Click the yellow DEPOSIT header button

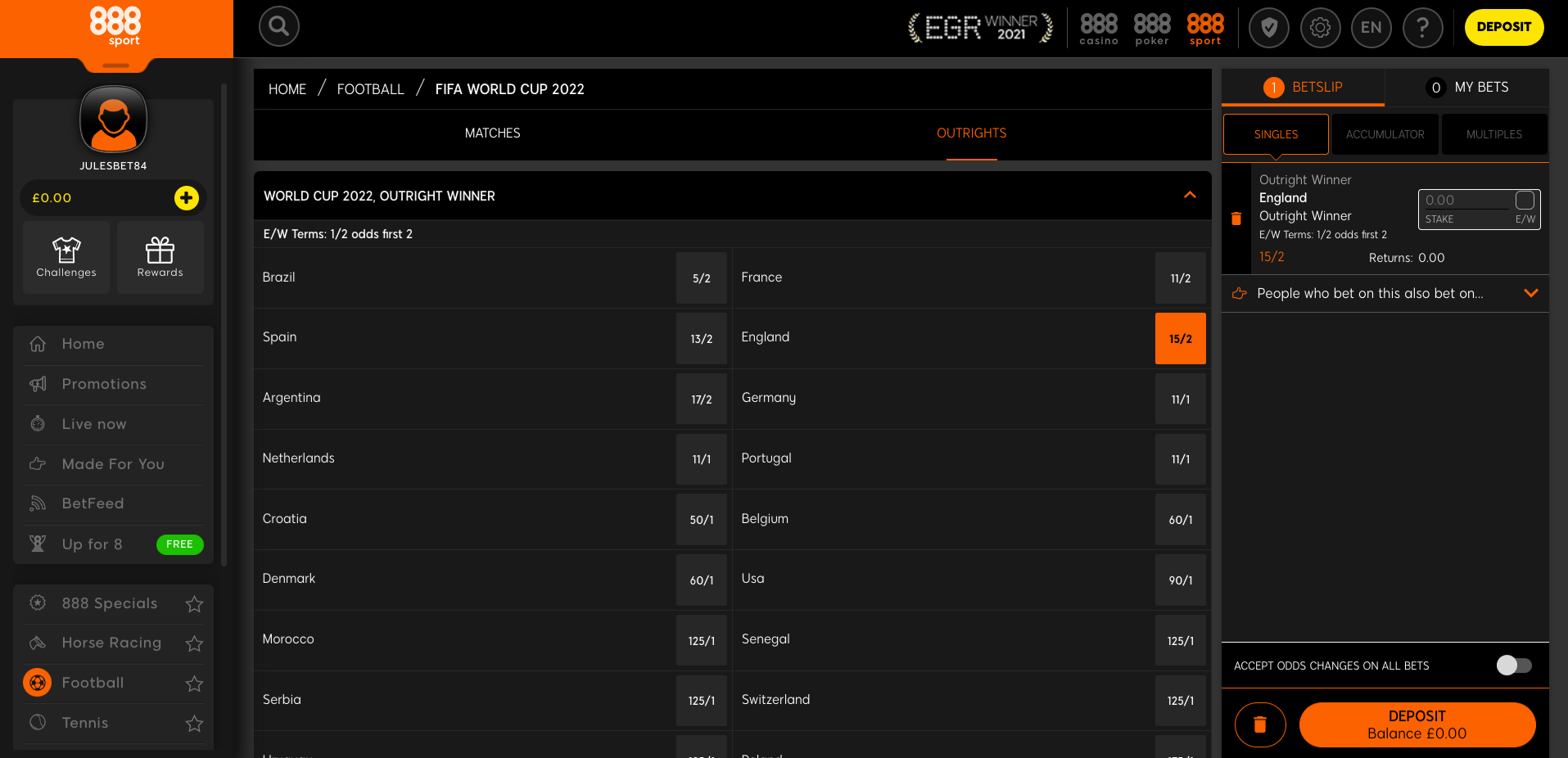(1504, 27)
